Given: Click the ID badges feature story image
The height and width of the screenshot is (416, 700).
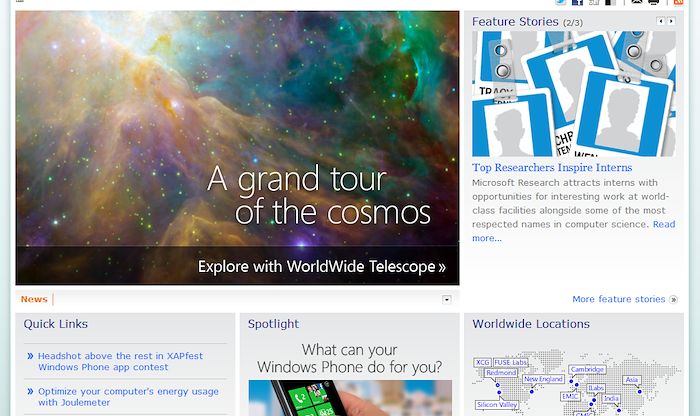Looking at the screenshot, I should click(x=574, y=94).
